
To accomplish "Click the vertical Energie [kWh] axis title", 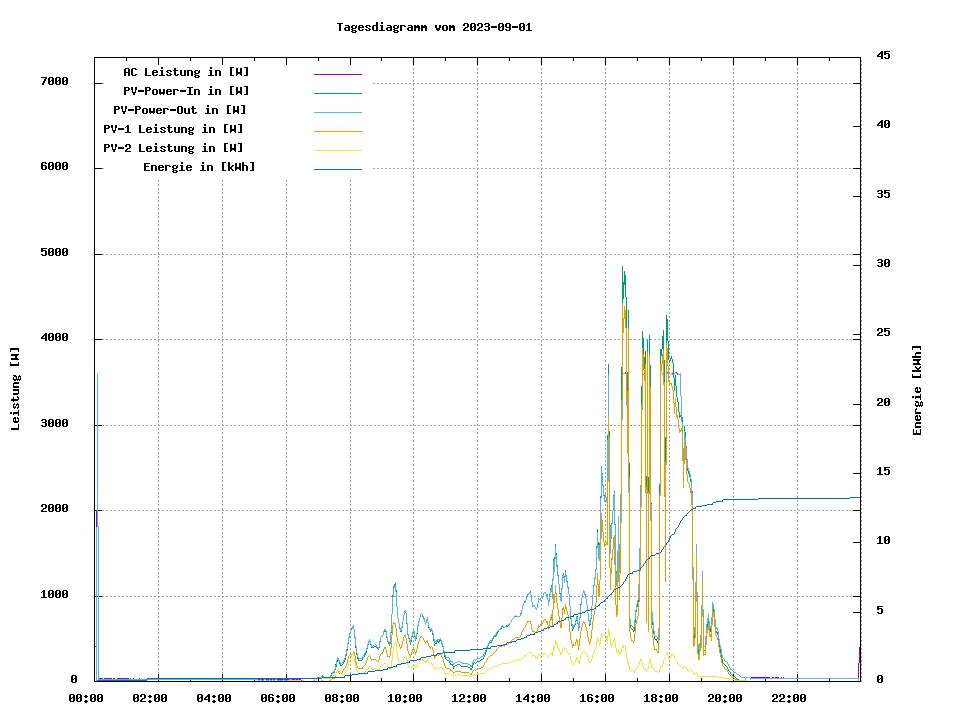I will pyautogui.click(x=918, y=390).
